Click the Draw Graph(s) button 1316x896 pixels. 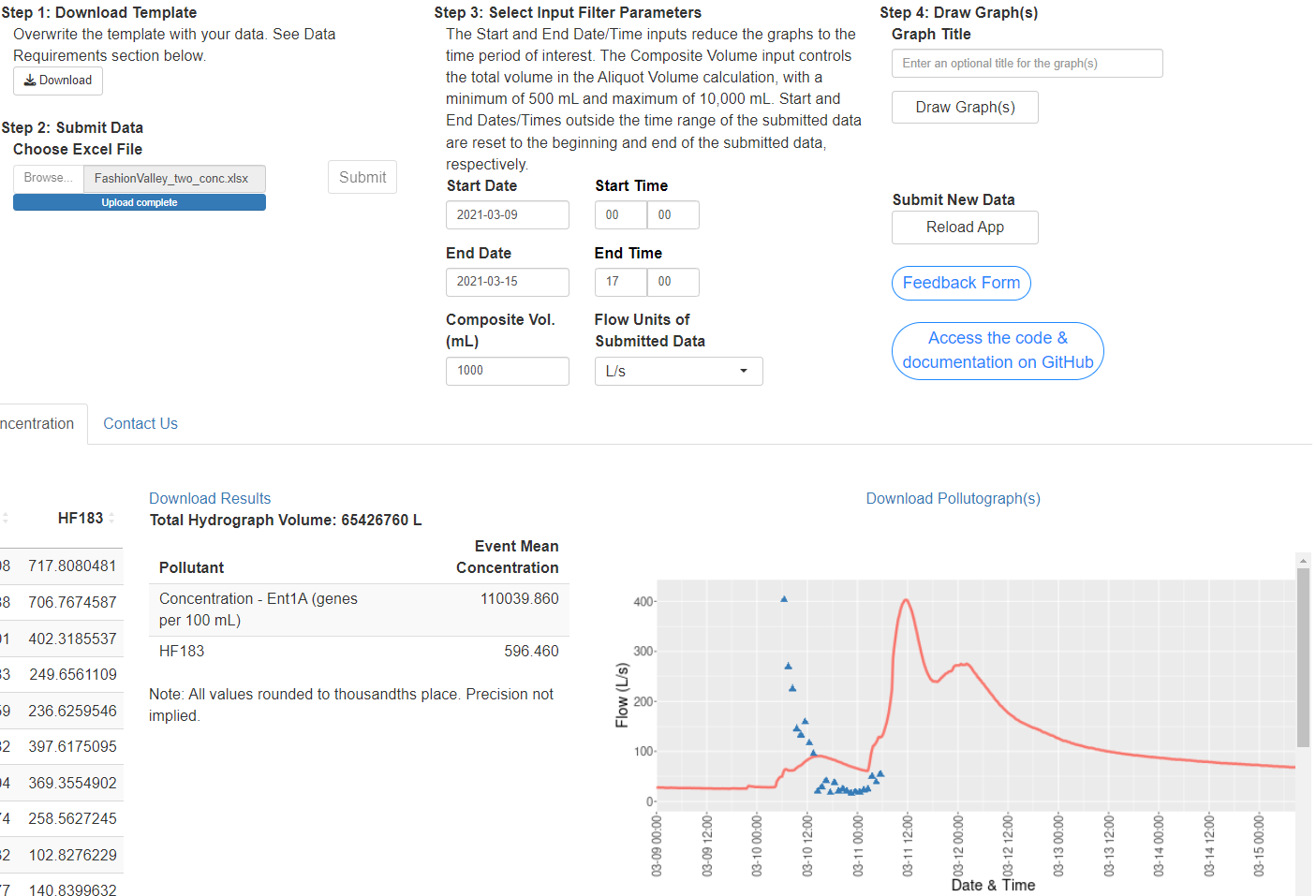[965, 107]
